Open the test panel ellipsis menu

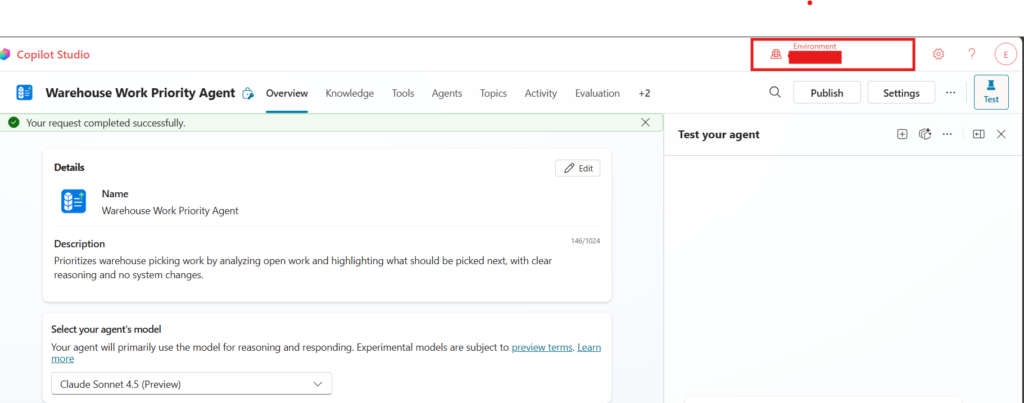tap(947, 134)
